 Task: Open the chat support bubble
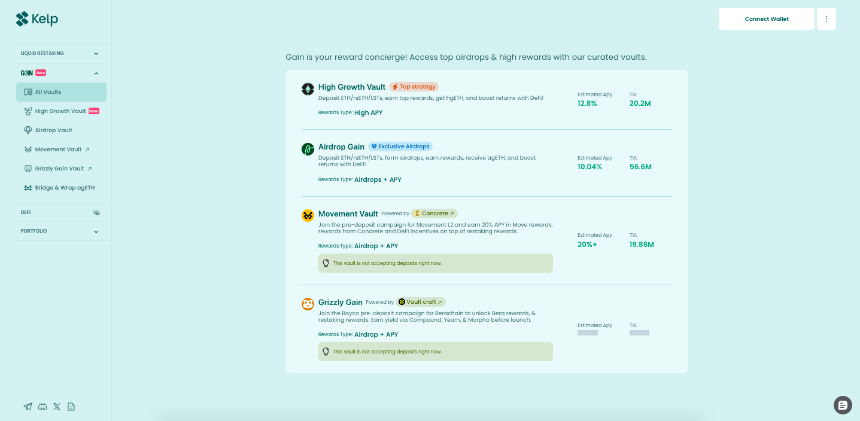point(842,405)
